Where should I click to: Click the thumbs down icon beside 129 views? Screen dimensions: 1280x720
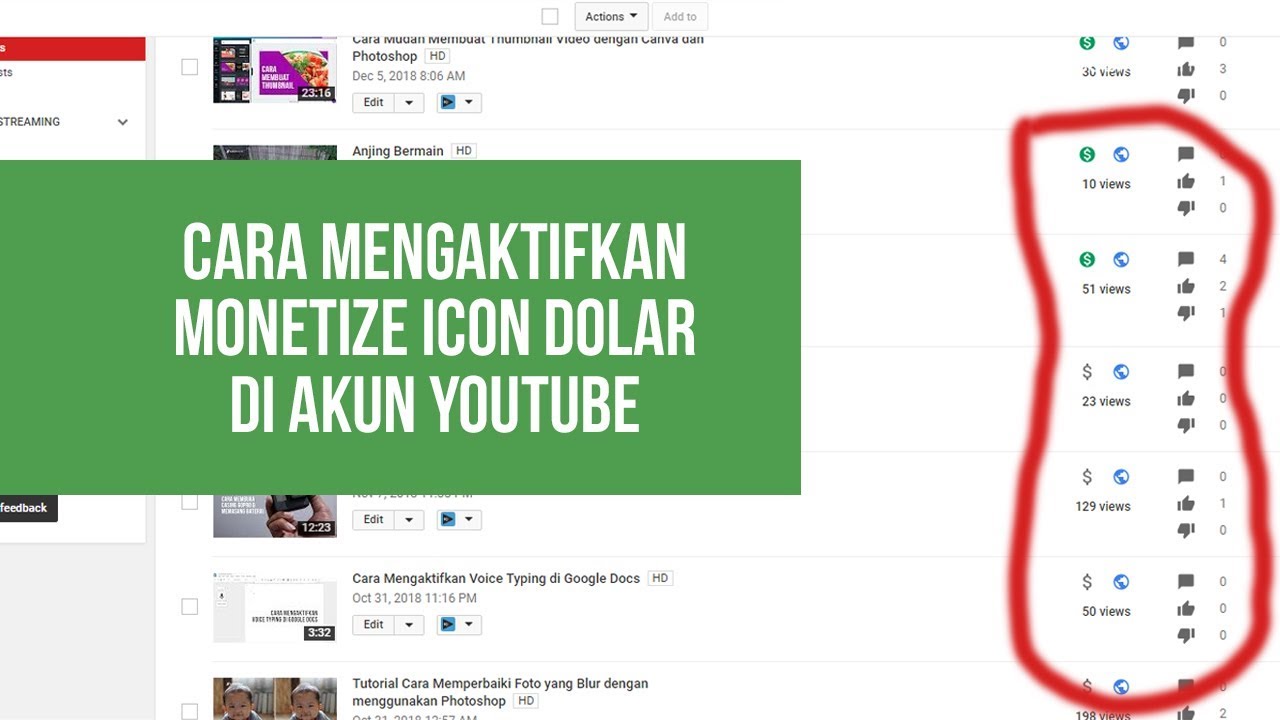pos(1187,529)
